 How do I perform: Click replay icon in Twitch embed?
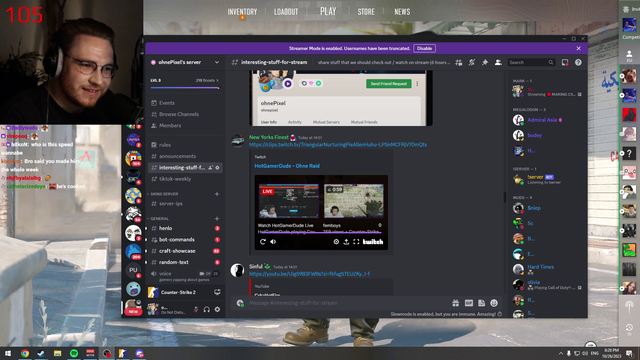click(x=263, y=242)
